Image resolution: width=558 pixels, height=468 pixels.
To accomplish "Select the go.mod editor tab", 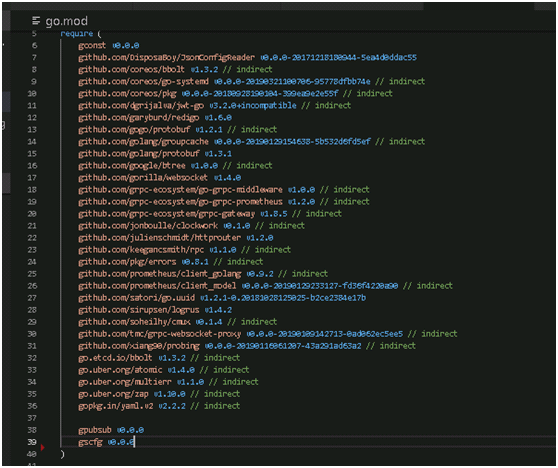I will (60, 21).
